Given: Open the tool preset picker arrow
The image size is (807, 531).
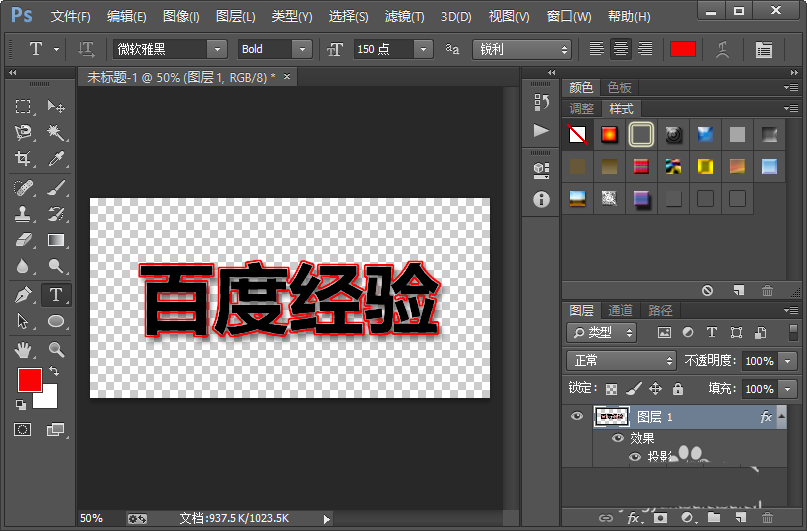Looking at the screenshot, I should [56, 49].
